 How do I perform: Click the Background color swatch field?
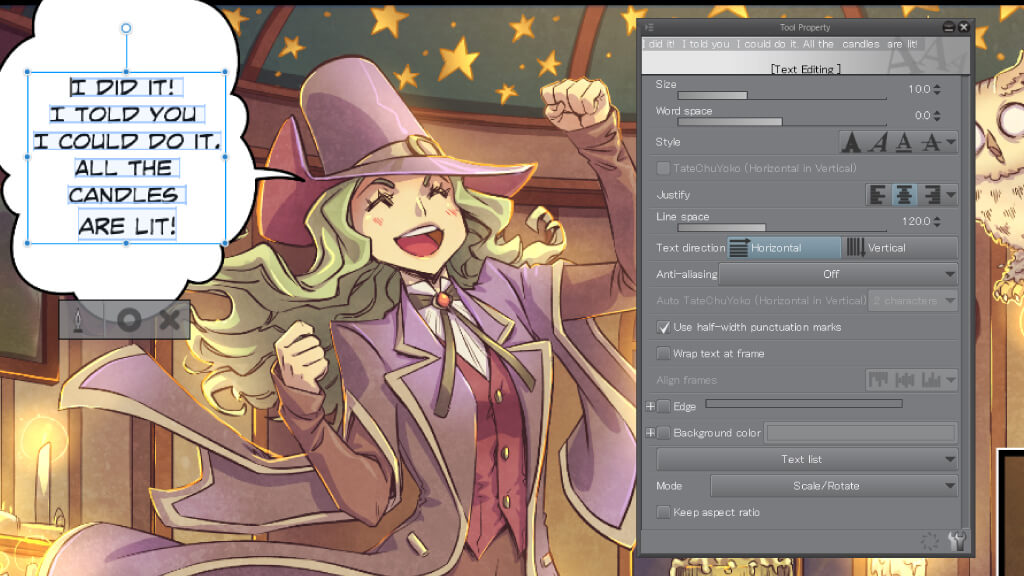tap(860, 433)
